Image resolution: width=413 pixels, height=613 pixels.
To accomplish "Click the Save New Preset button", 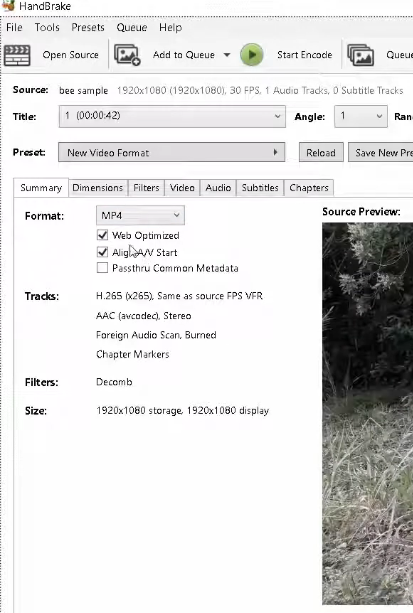I will pyautogui.click(x=381, y=152).
